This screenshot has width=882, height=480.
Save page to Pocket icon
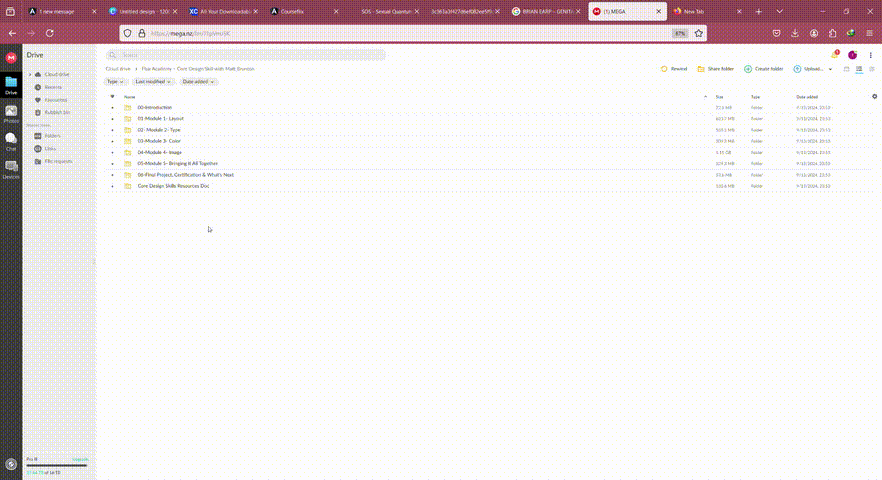coord(776,33)
